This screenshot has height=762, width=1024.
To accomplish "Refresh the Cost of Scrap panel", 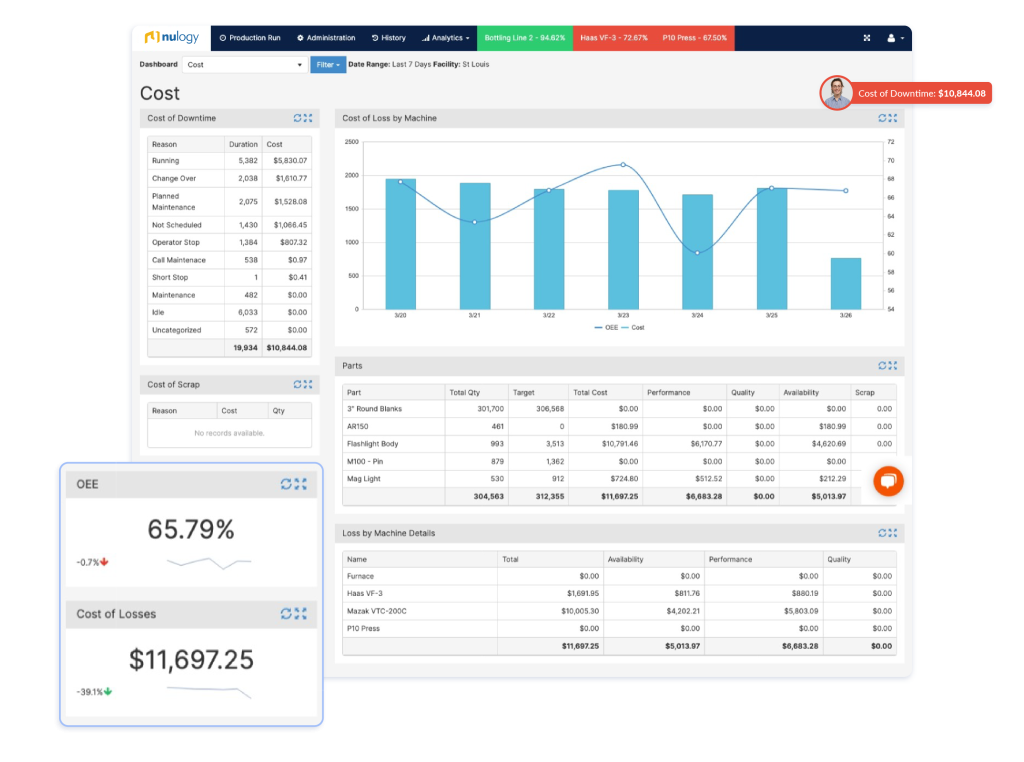I will (297, 384).
